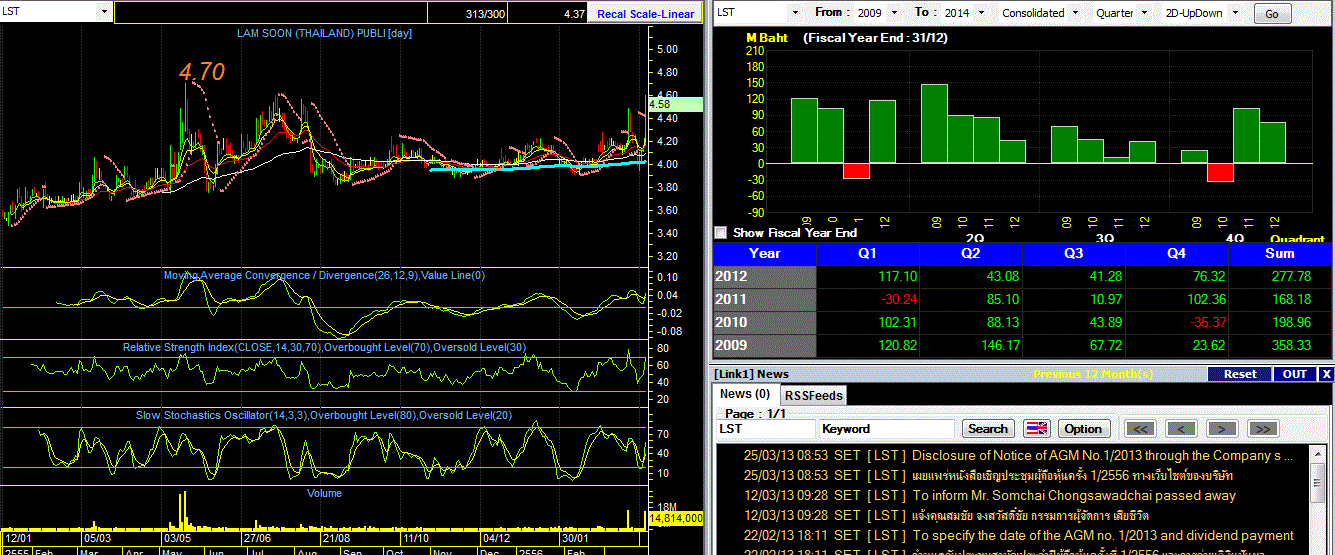Click the Reset button in news panel
The height and width of the screenshot is (555, 1335).
(x=1240, y=374)
